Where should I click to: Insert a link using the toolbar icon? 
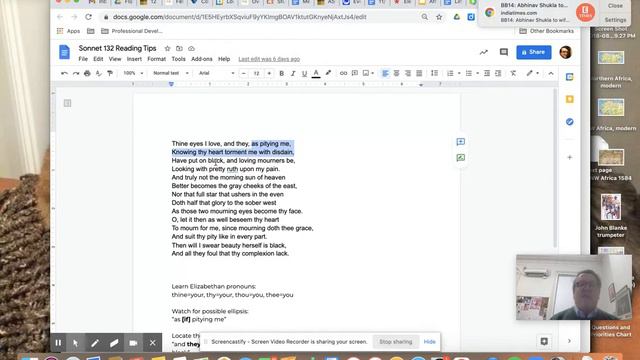pyautogui.click(x=343, y=73)
